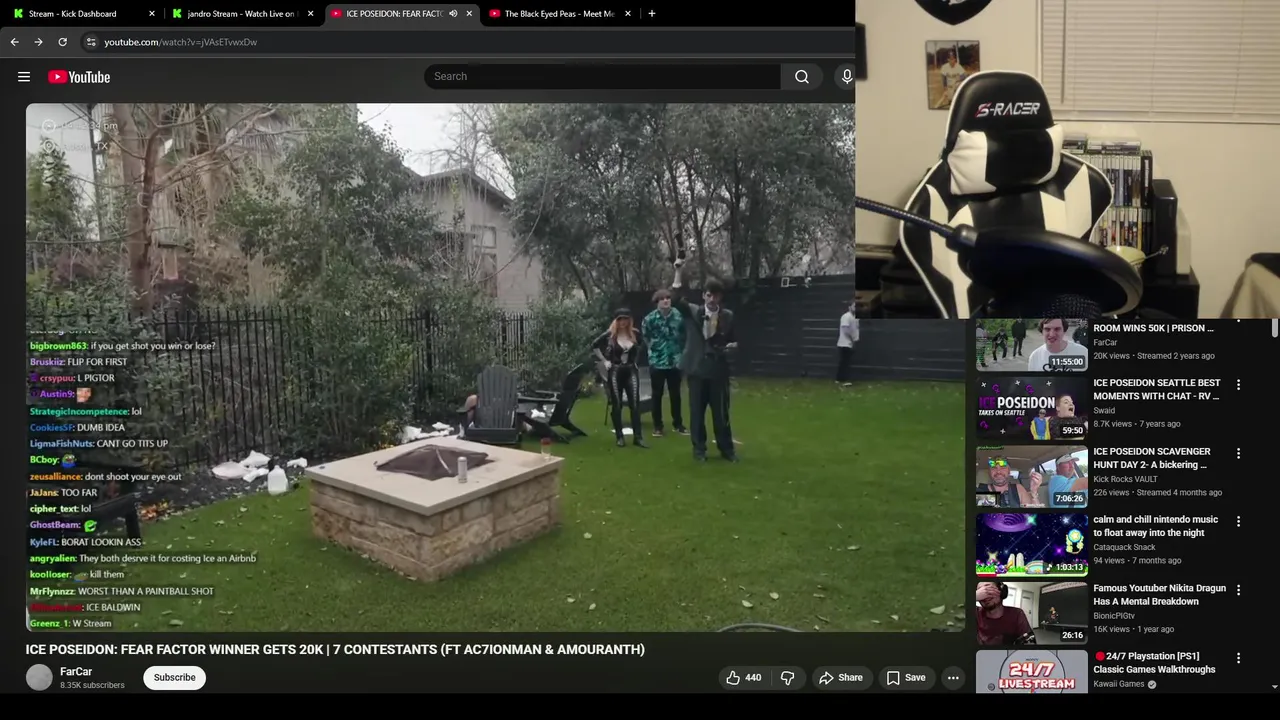
Task: Click Kawaii Games channel name
Action: (1118, 684)
